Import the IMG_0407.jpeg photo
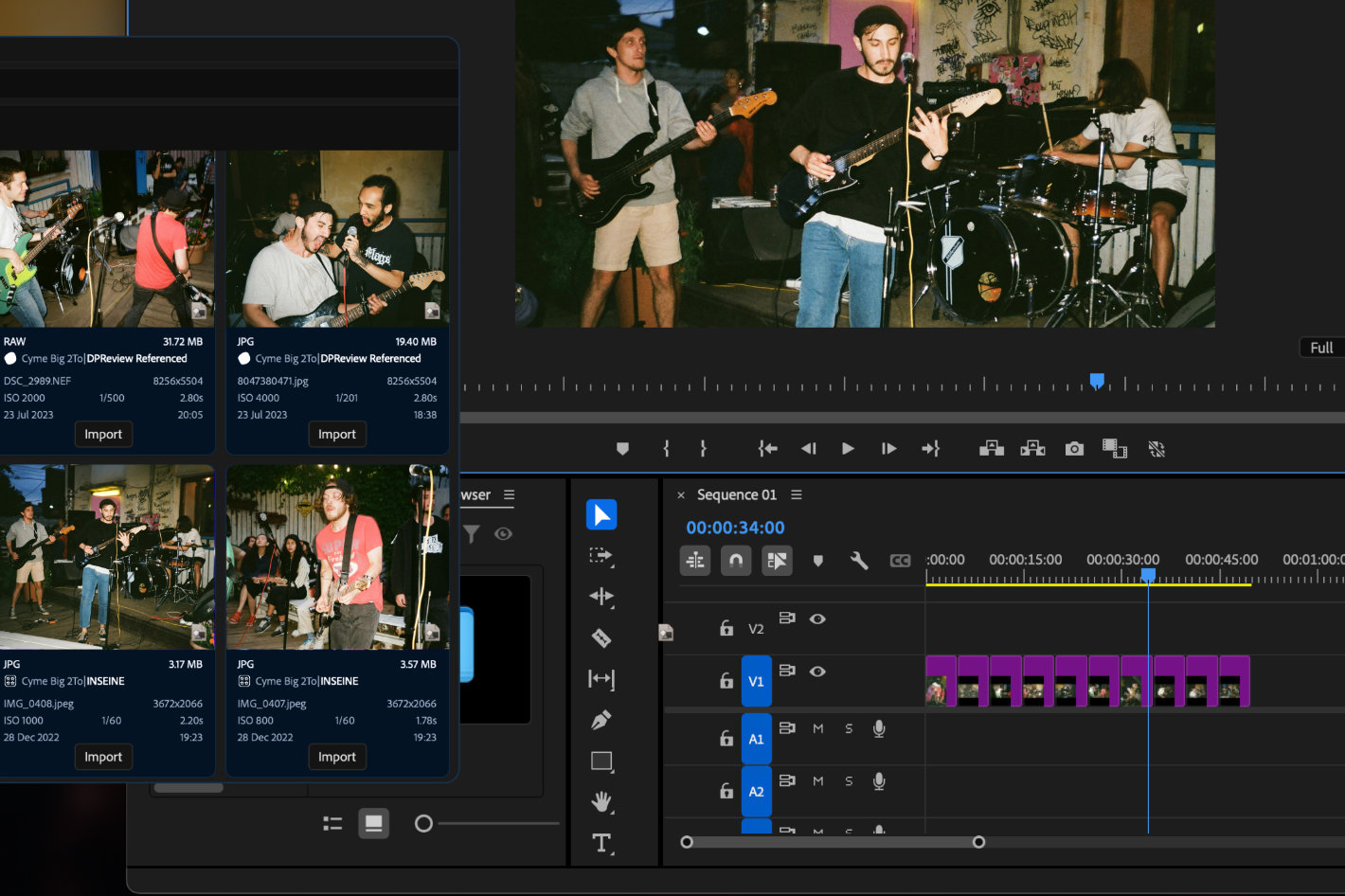The width and height of the screenshot is (1345, 896). point(337,757)
